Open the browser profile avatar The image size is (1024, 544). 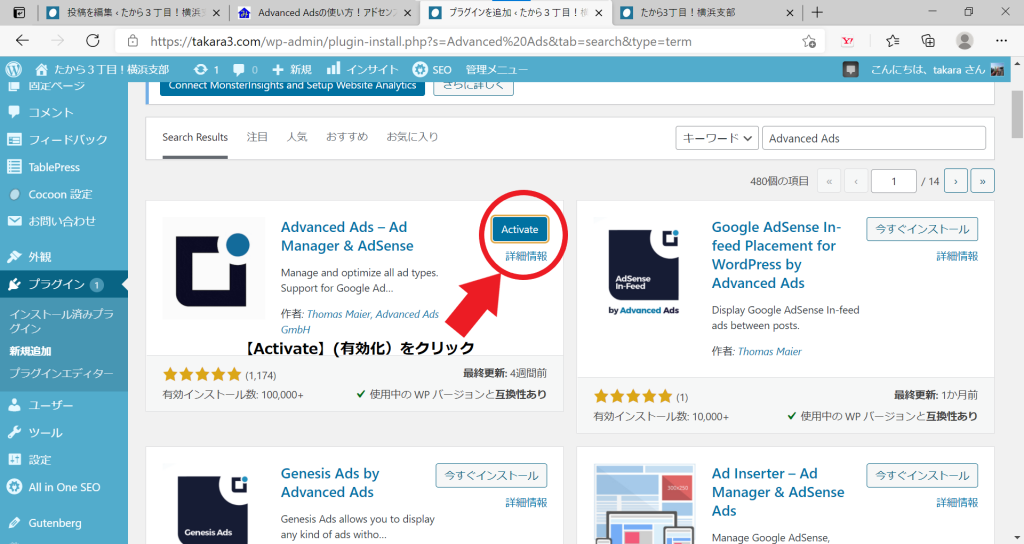click(x=965, y=40)
